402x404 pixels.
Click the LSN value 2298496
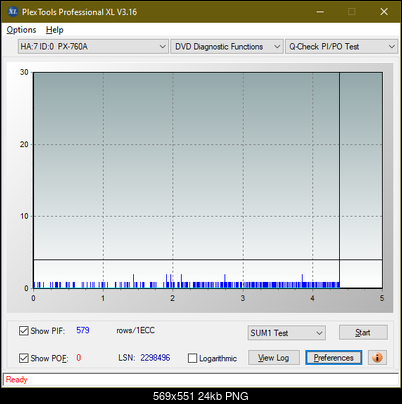155,358
